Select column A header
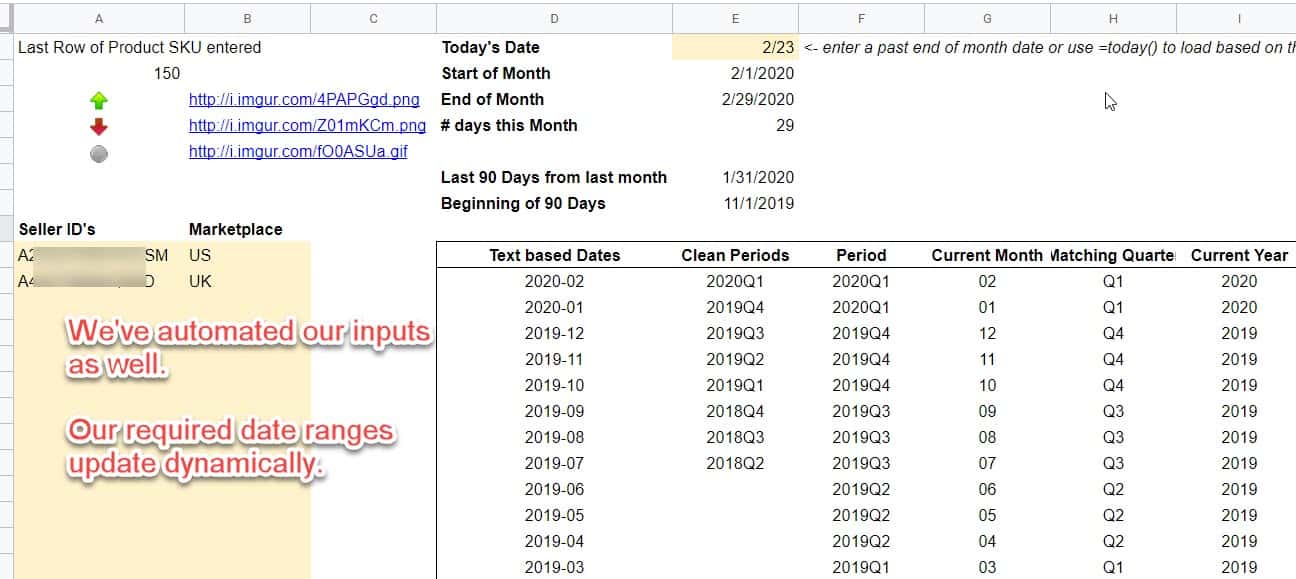 (98, 17)
